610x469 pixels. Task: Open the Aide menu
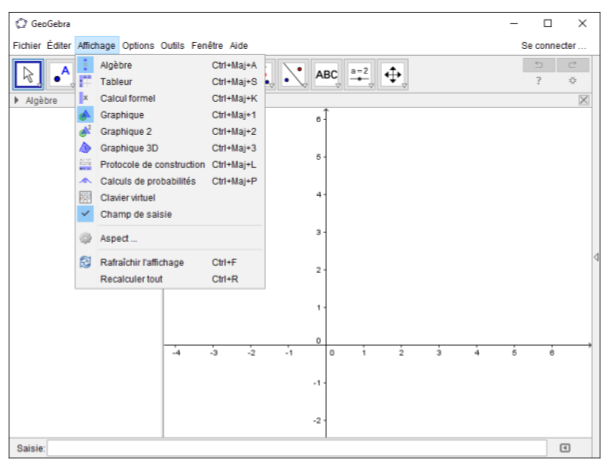(x=238, y=46)
